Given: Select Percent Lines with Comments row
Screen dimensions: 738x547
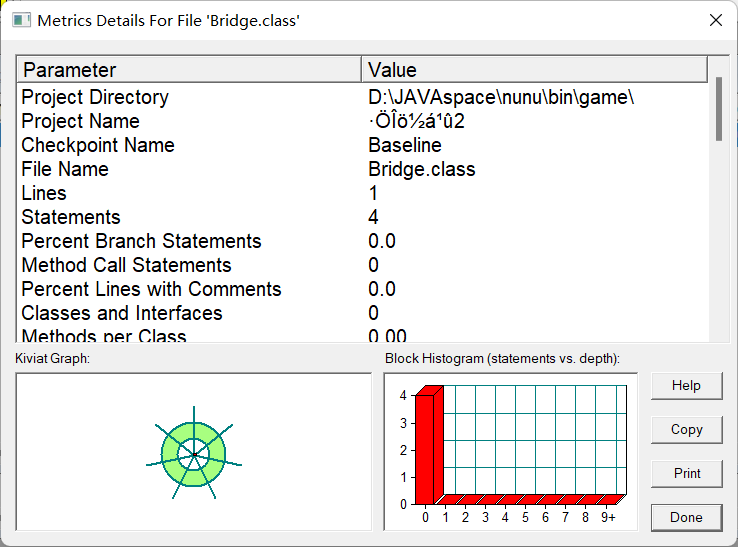Looking at the screenshot, I should click(x=151, y=289).
